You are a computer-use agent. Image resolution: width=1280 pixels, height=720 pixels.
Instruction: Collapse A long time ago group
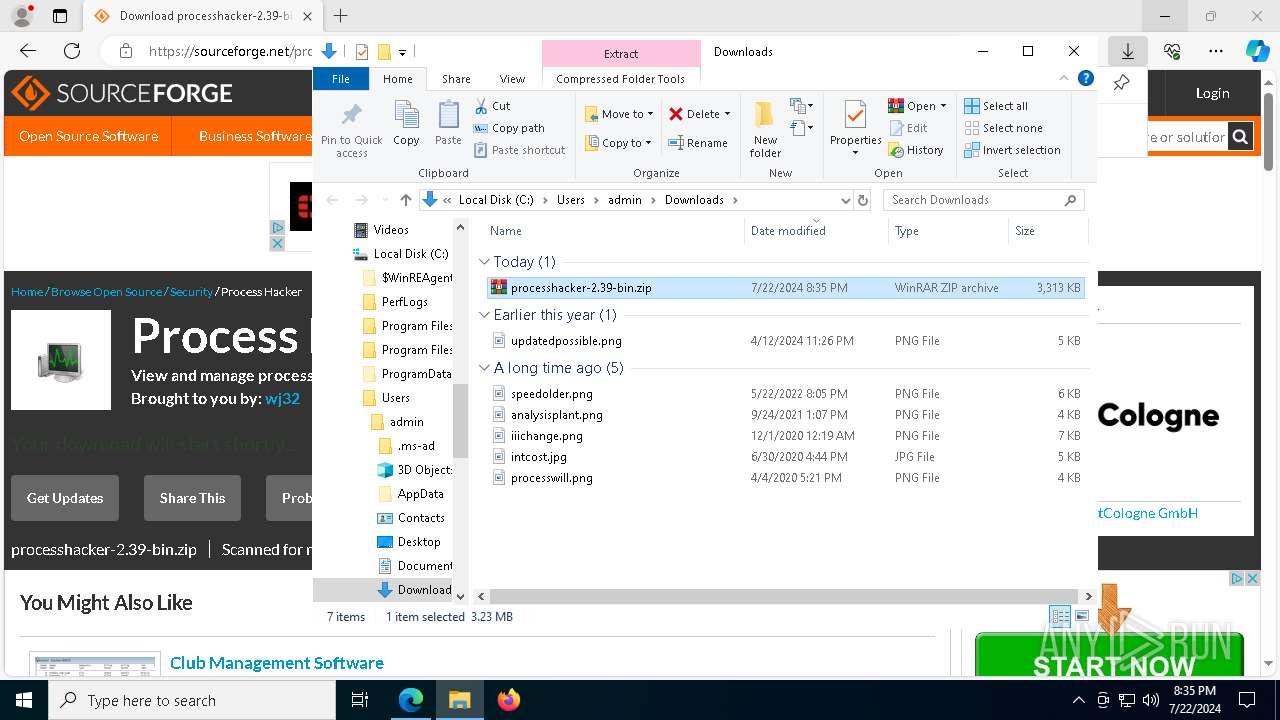coord(485,368)
